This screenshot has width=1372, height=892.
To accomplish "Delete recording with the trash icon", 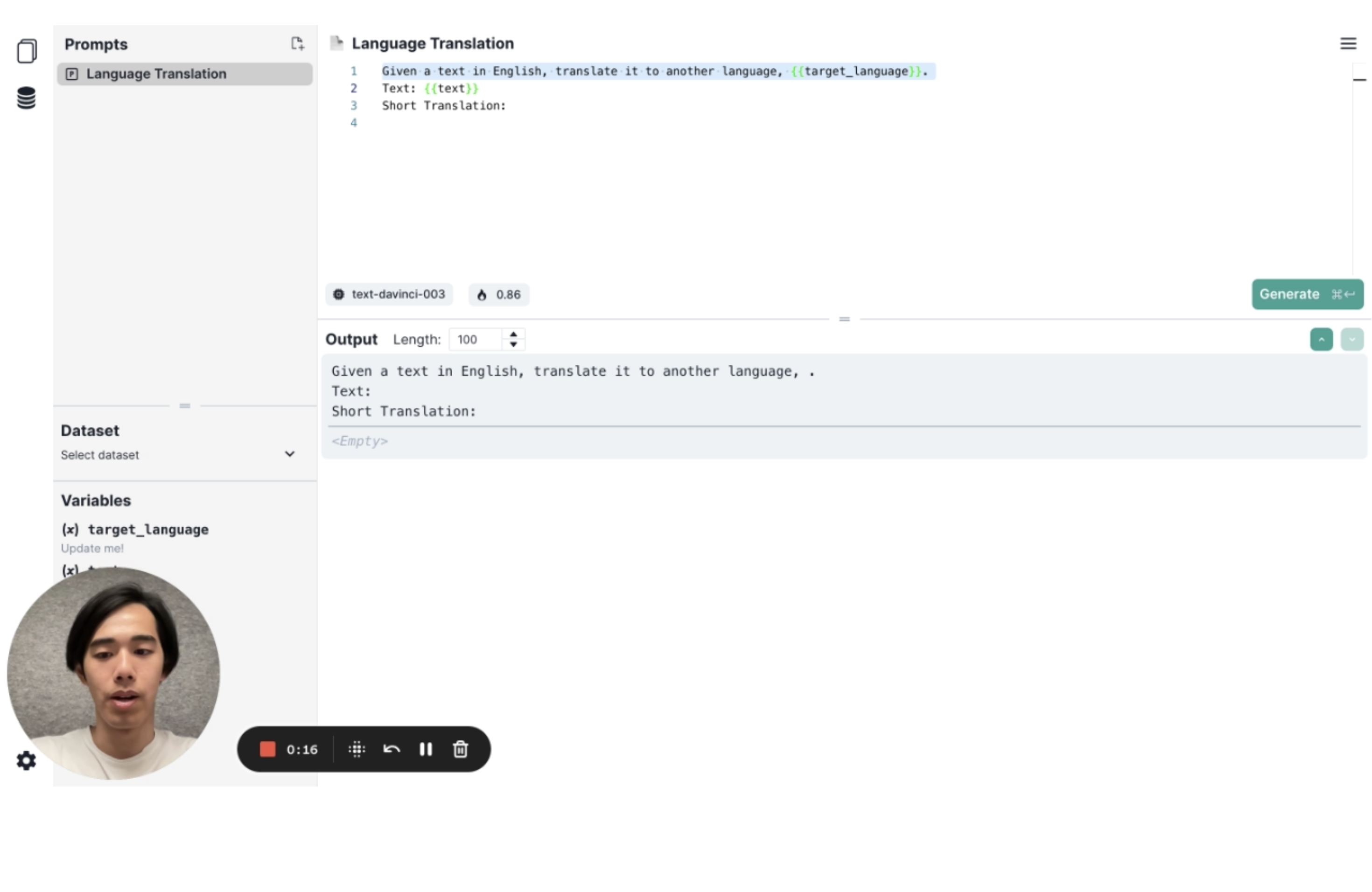I will 460,749.
